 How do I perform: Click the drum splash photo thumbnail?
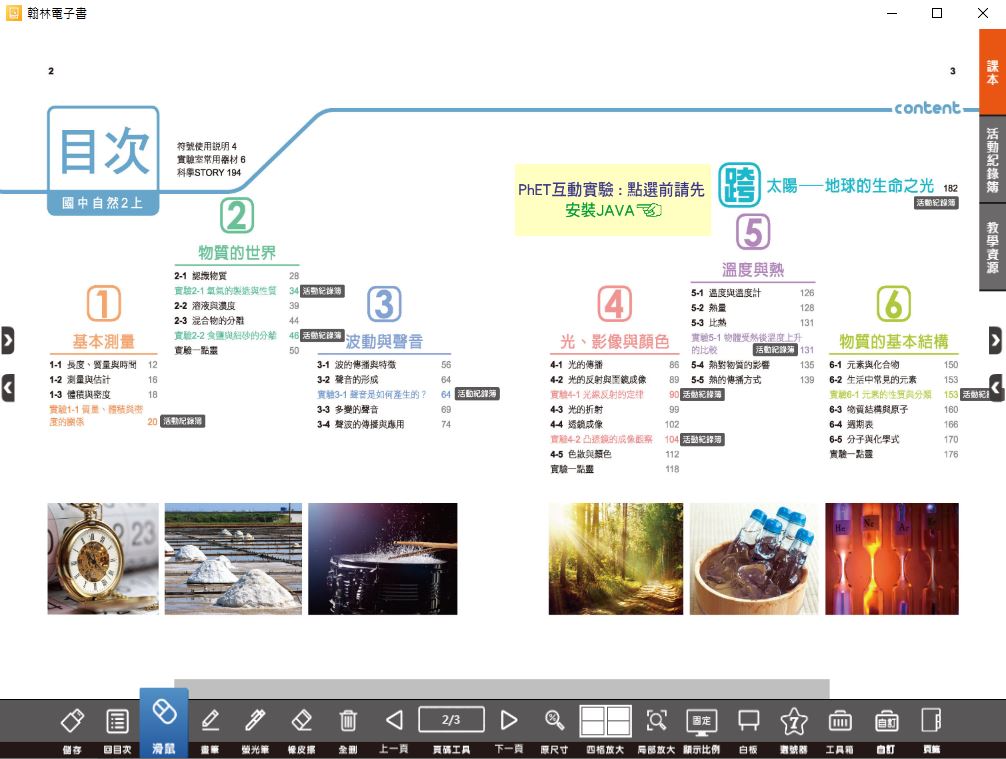[382, 559]
